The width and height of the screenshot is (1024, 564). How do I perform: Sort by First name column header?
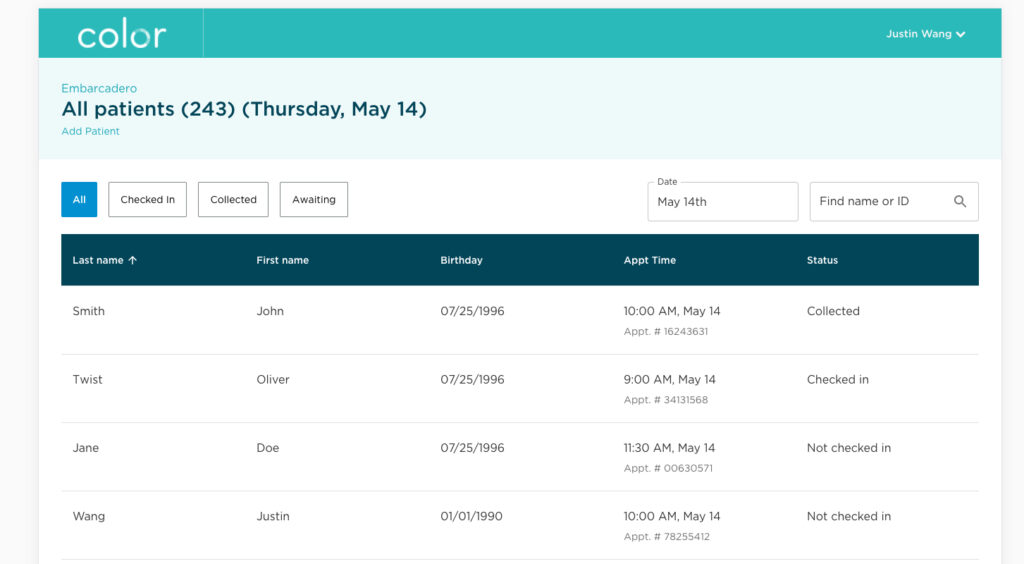coord(282,260)
